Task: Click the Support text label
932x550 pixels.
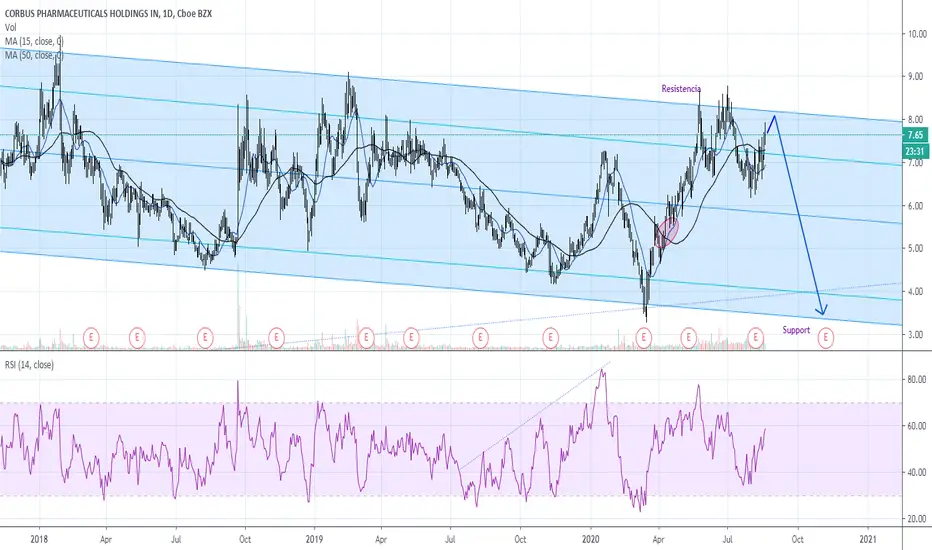Action: point(796,330)
